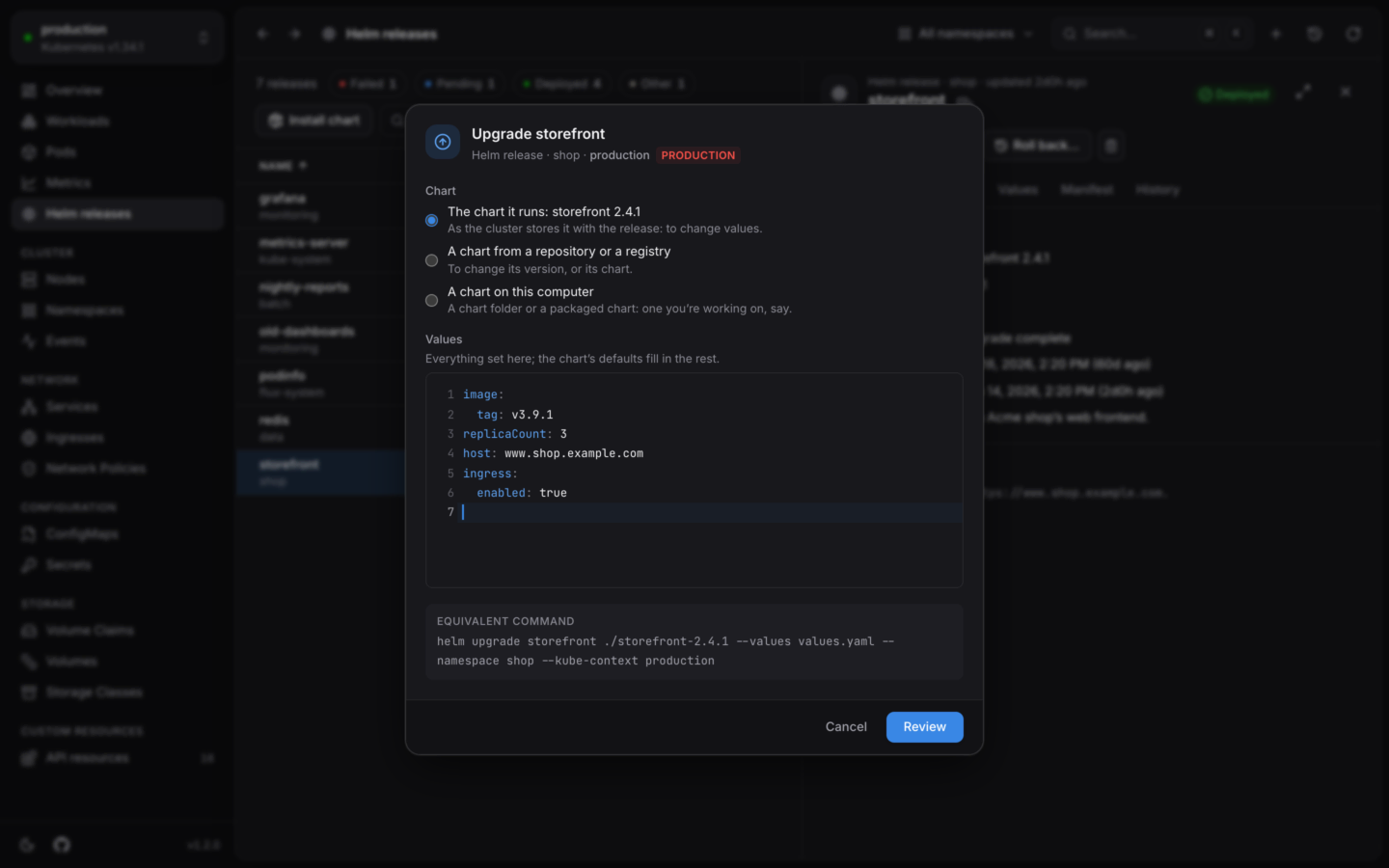This screenshot has width=1389, height=868.
Task: Switch to the History tab in the detail panel
Action: [x=1157, y=190]
